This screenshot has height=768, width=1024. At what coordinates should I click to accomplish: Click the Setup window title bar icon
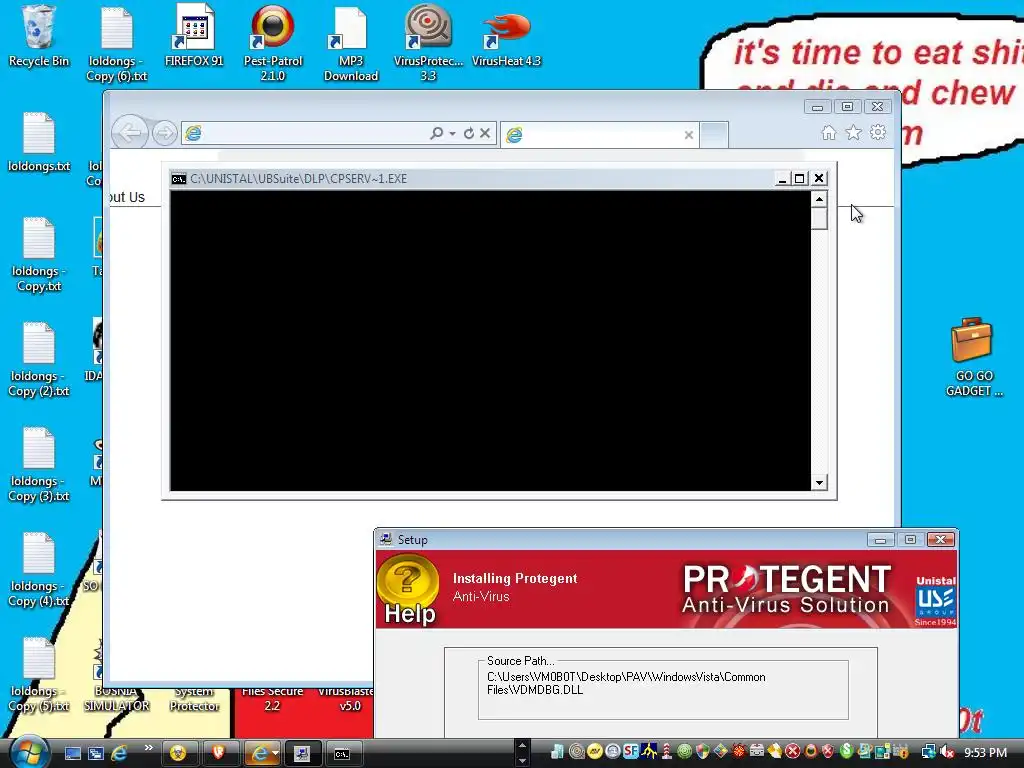[386, 539]
